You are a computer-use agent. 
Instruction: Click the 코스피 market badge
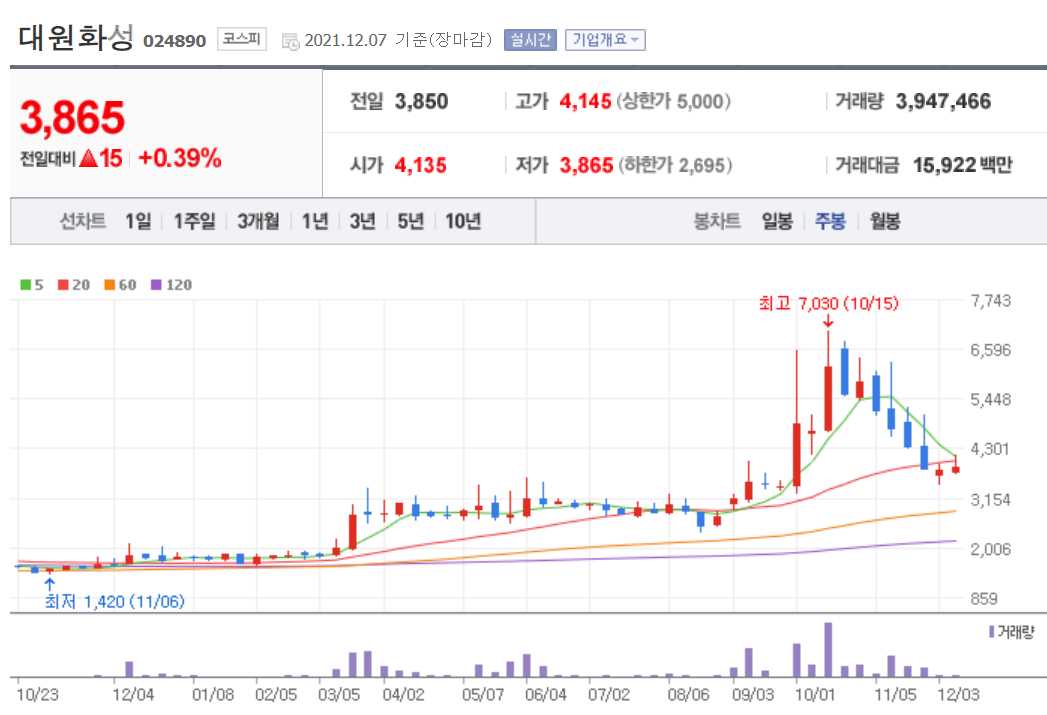click(x=242, y=39)
